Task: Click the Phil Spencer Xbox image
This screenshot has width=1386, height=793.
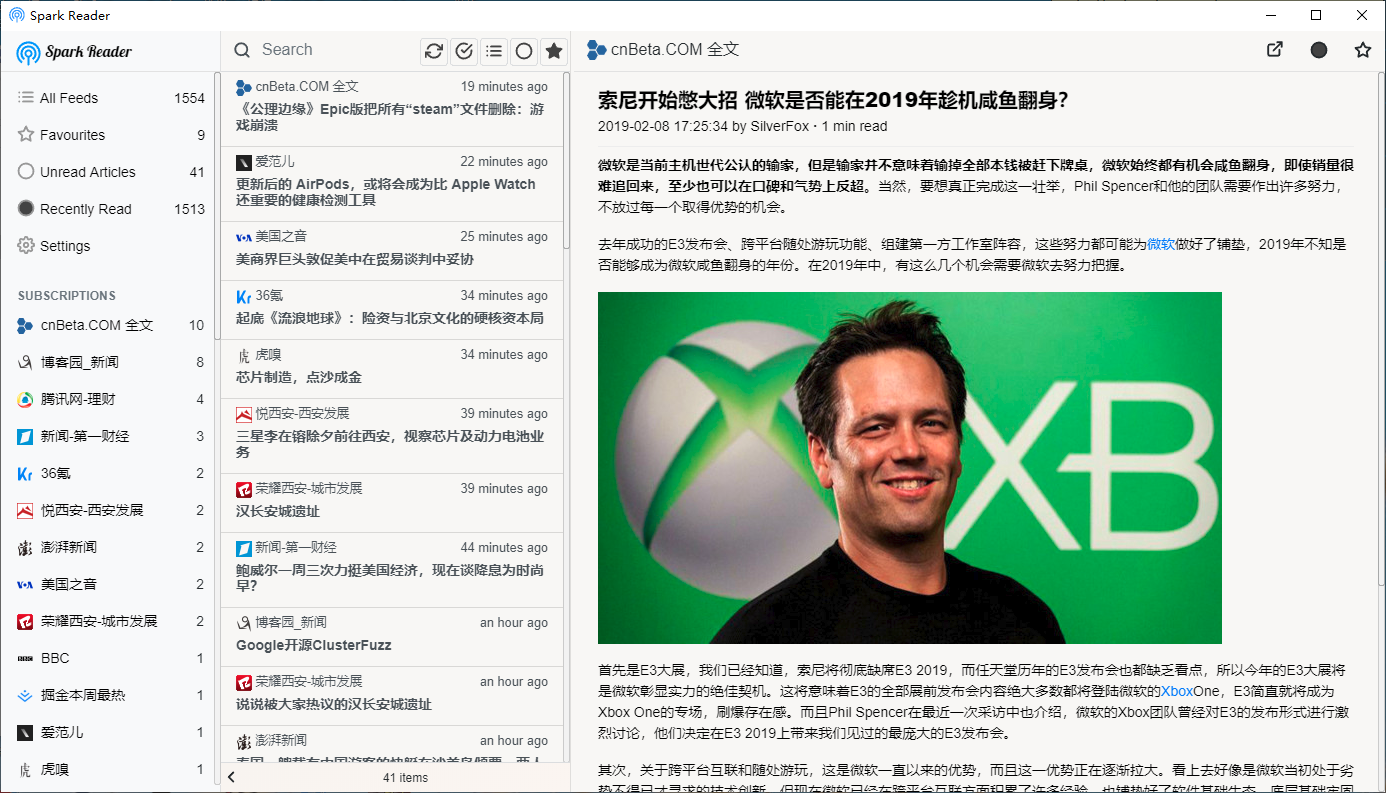Action: [910, 468]
